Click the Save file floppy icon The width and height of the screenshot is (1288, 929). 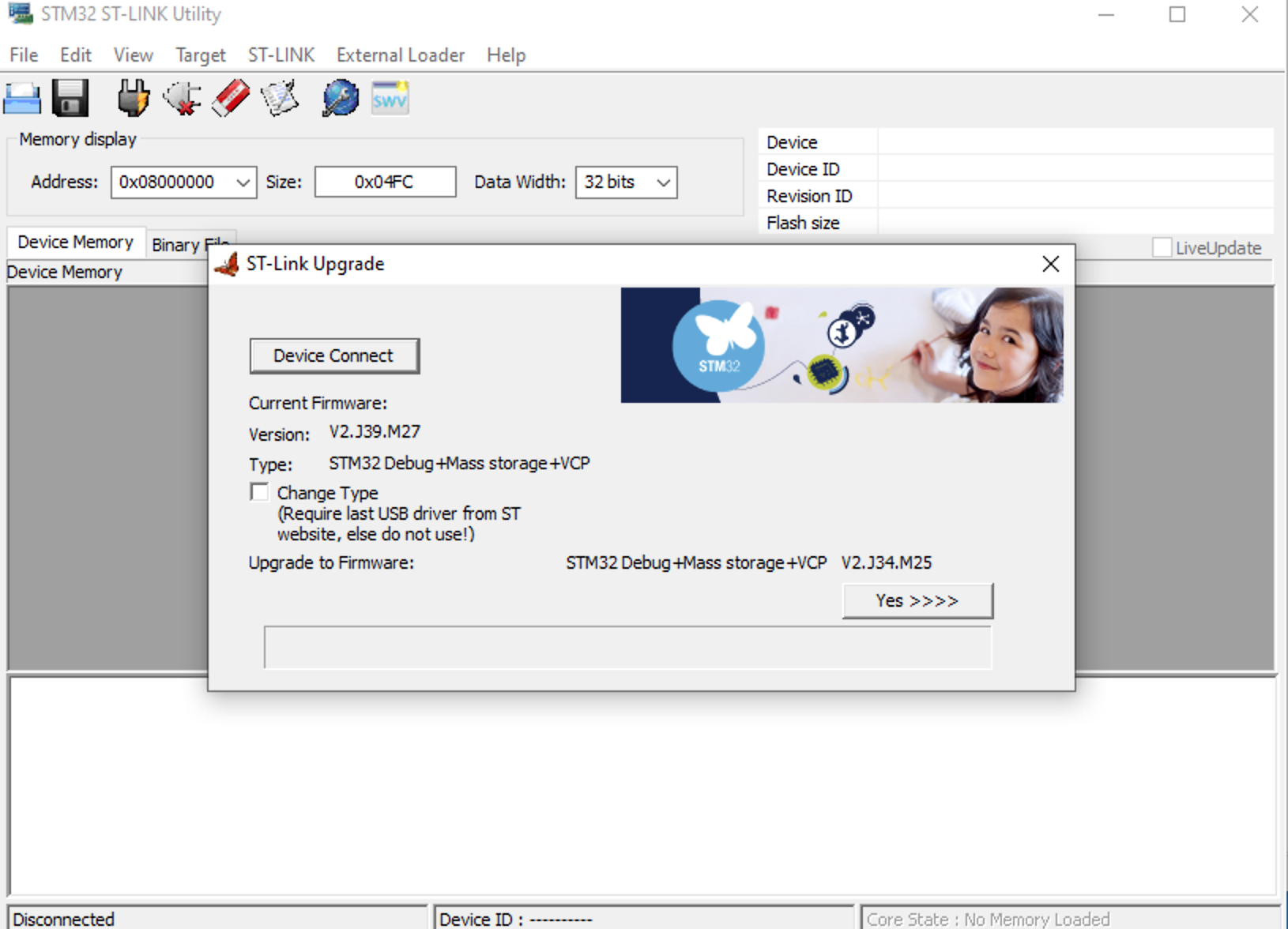click(x=70, y=98)
